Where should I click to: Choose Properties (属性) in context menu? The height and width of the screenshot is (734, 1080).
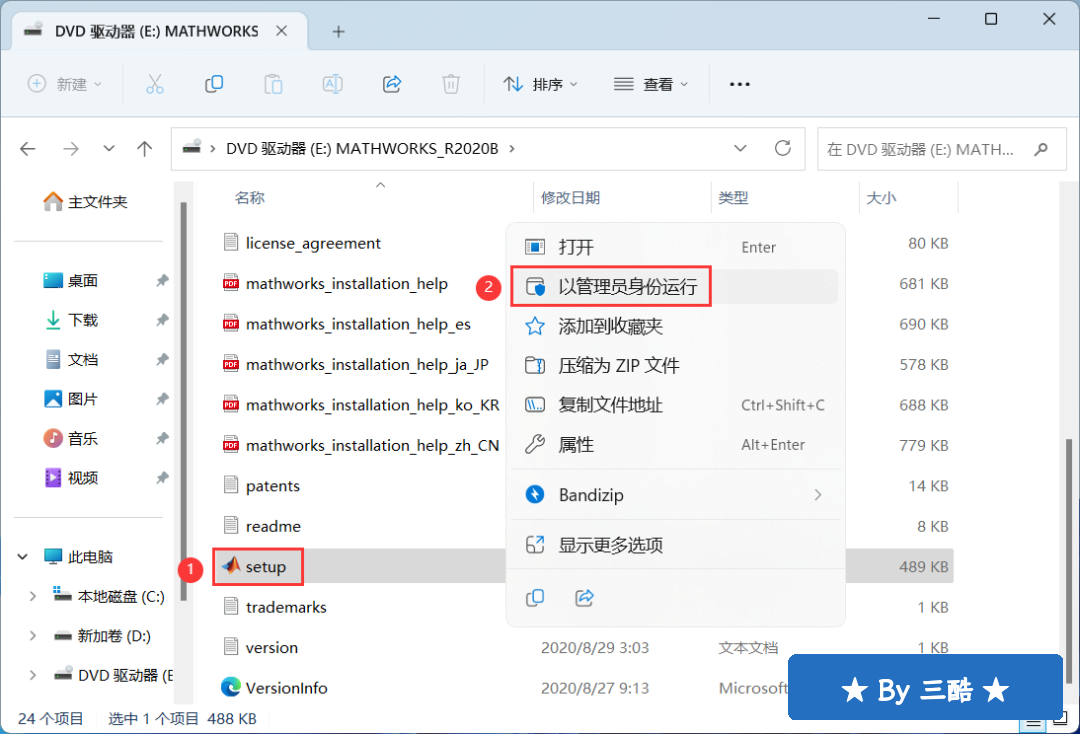675,445
